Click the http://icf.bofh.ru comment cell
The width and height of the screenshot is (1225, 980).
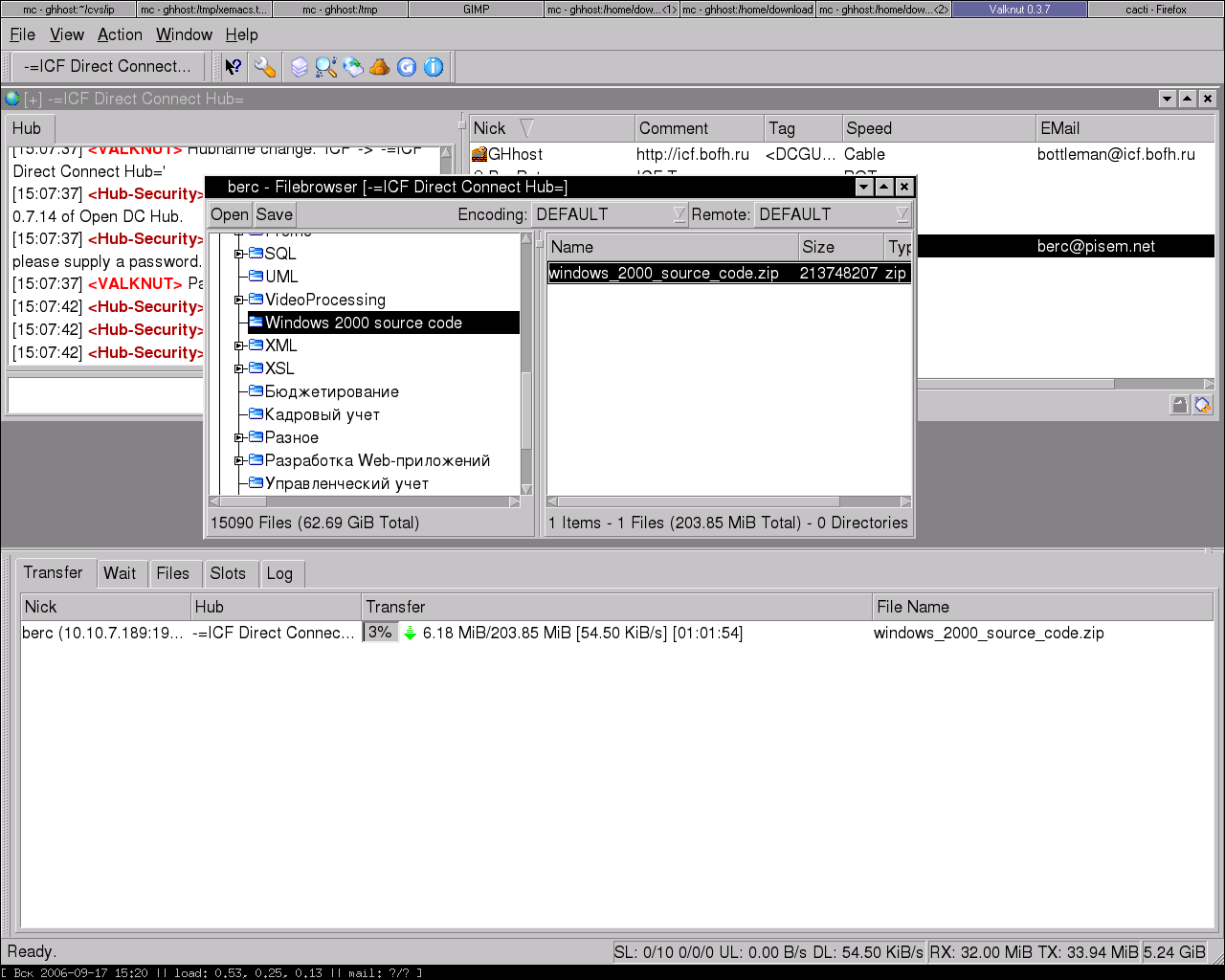[x=693, y=154]
